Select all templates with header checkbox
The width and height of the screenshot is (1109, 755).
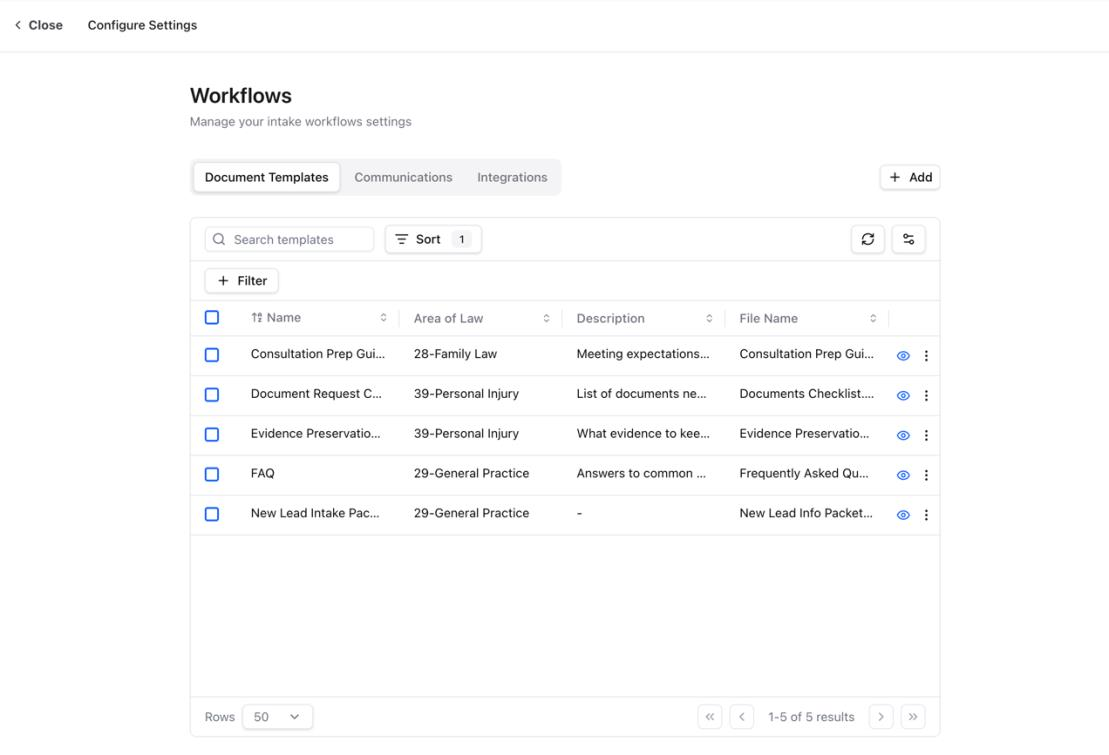point(211,318)
